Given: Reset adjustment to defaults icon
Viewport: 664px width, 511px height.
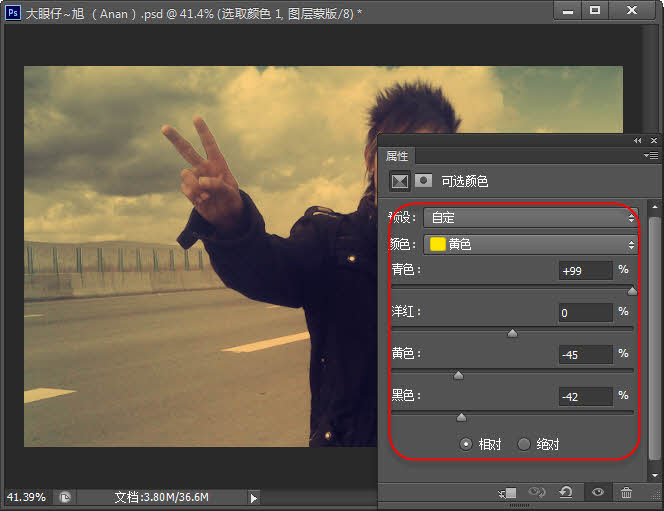Looking at the screenshot, I should tap(568, 492).
